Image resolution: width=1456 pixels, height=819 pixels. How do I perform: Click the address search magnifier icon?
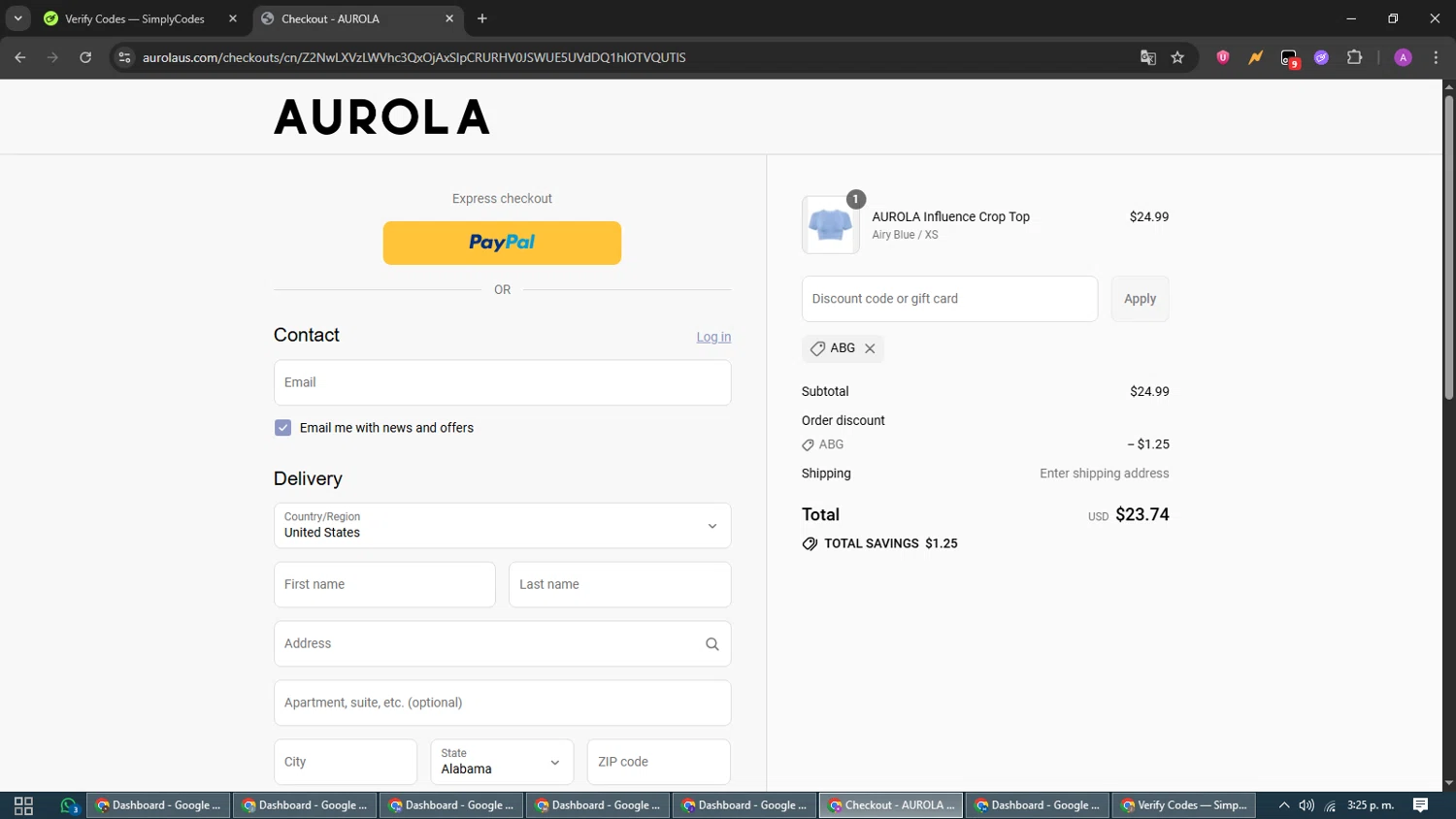pyautogui.click(x=712, y=644)
